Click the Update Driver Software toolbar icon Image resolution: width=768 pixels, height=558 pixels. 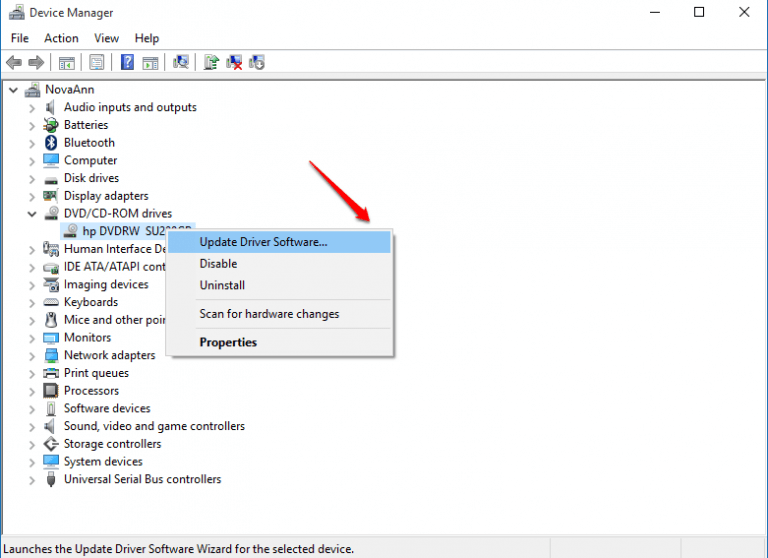click(x=211, y=63)
